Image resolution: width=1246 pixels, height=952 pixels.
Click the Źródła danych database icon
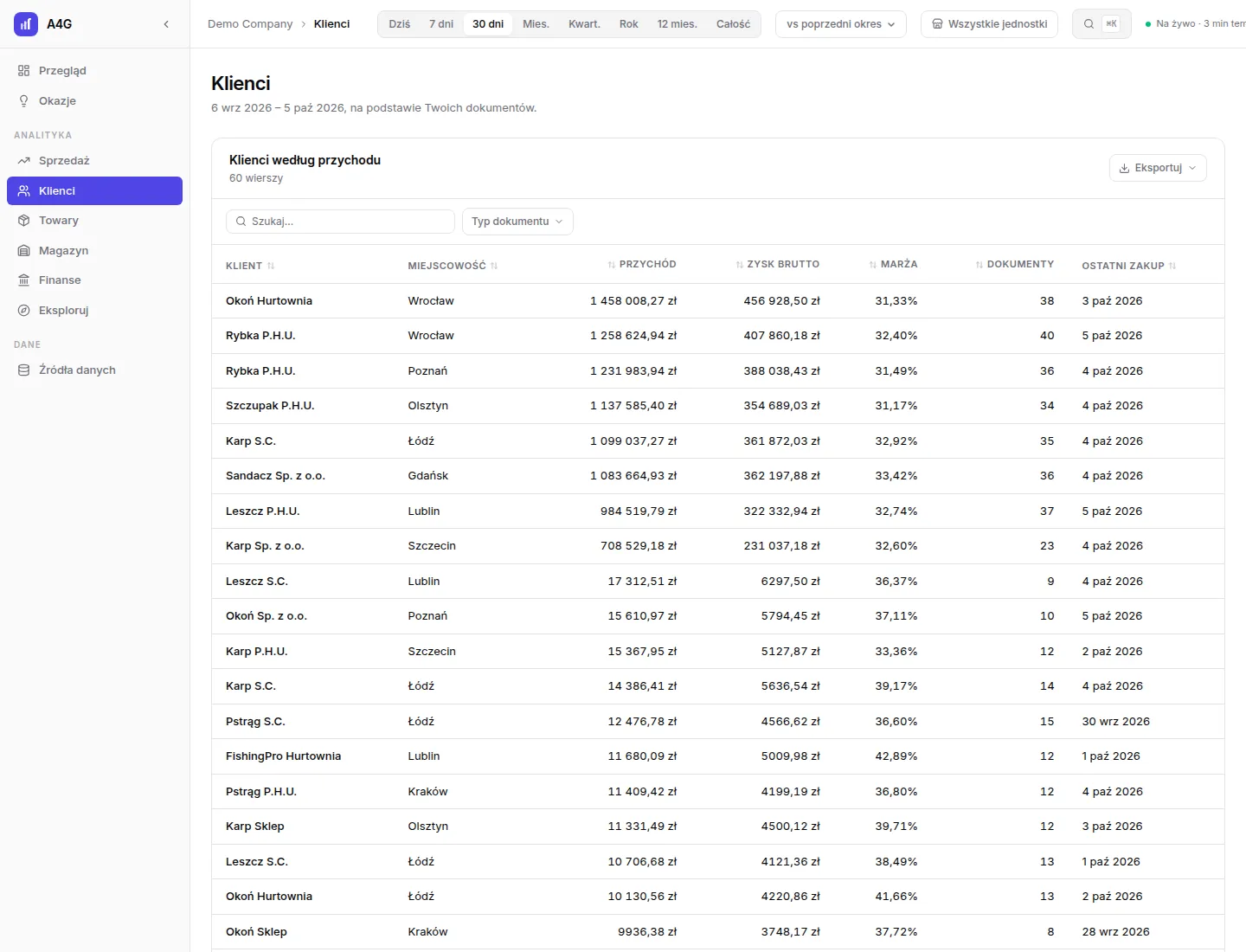point(24,370)
